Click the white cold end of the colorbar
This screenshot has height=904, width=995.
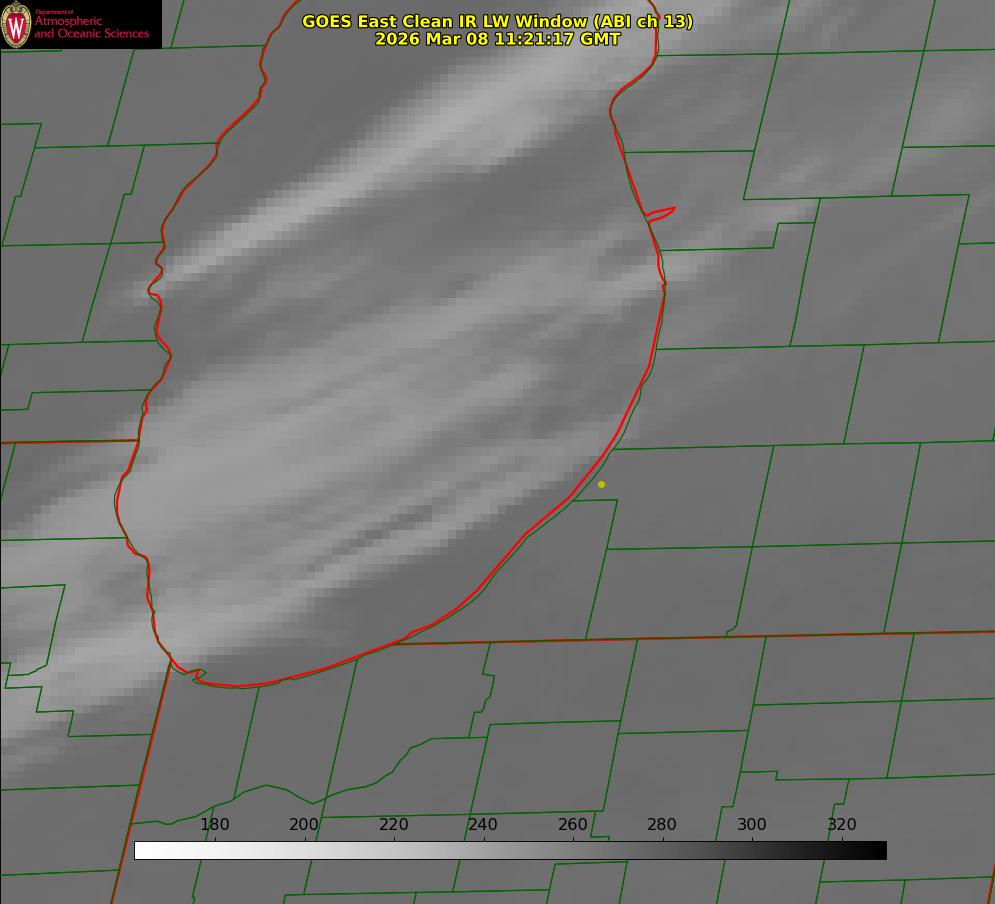(x=143, y=851)
